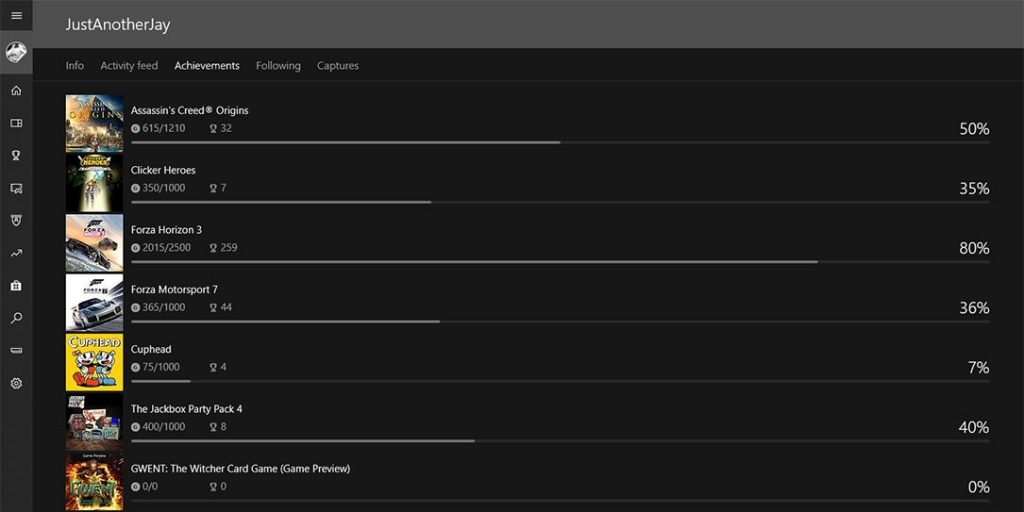
Task: Click the Assassin's Creed® Origins title
Action: (x=189, y=110)
